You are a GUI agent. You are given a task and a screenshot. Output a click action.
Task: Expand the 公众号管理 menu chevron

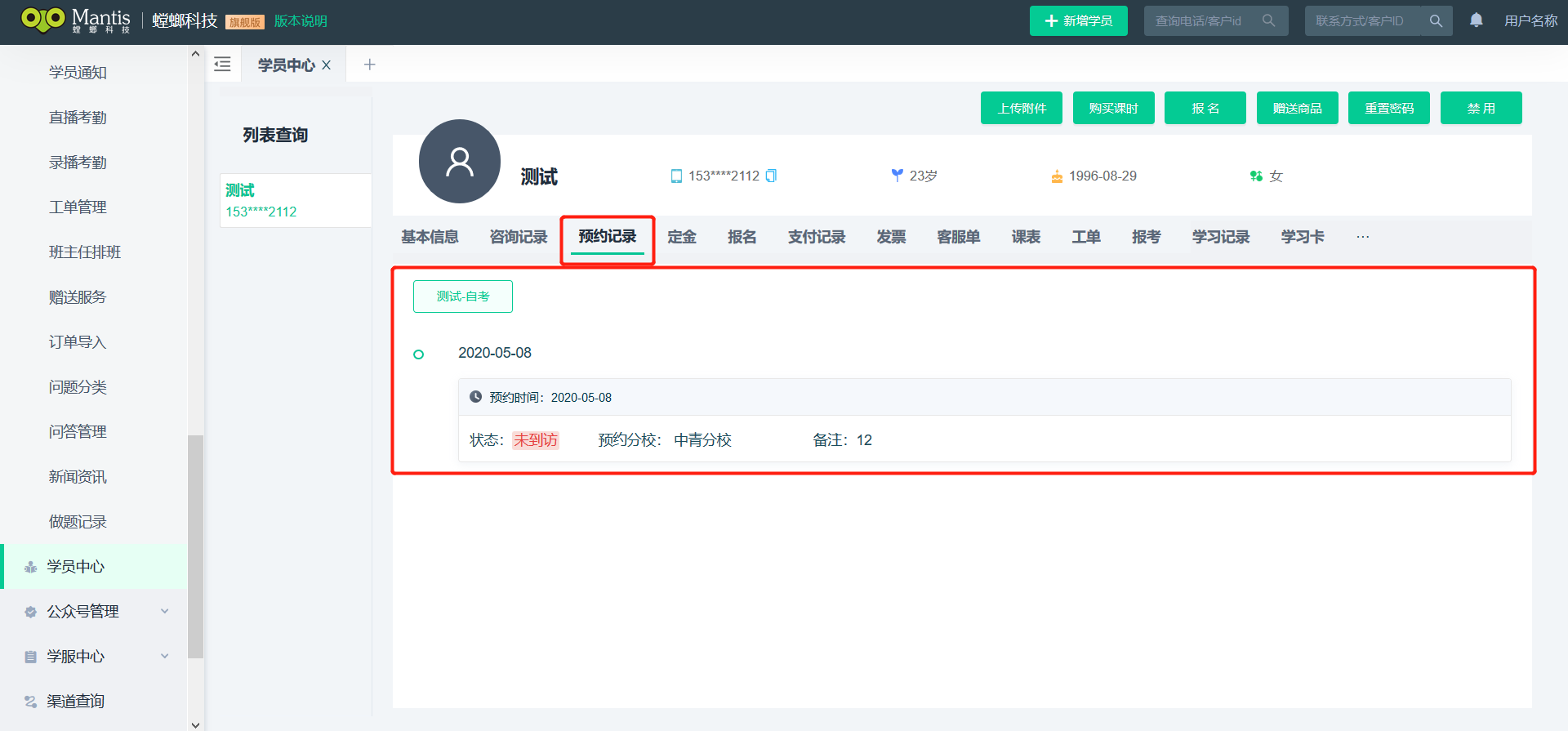[x=165, y=611]
